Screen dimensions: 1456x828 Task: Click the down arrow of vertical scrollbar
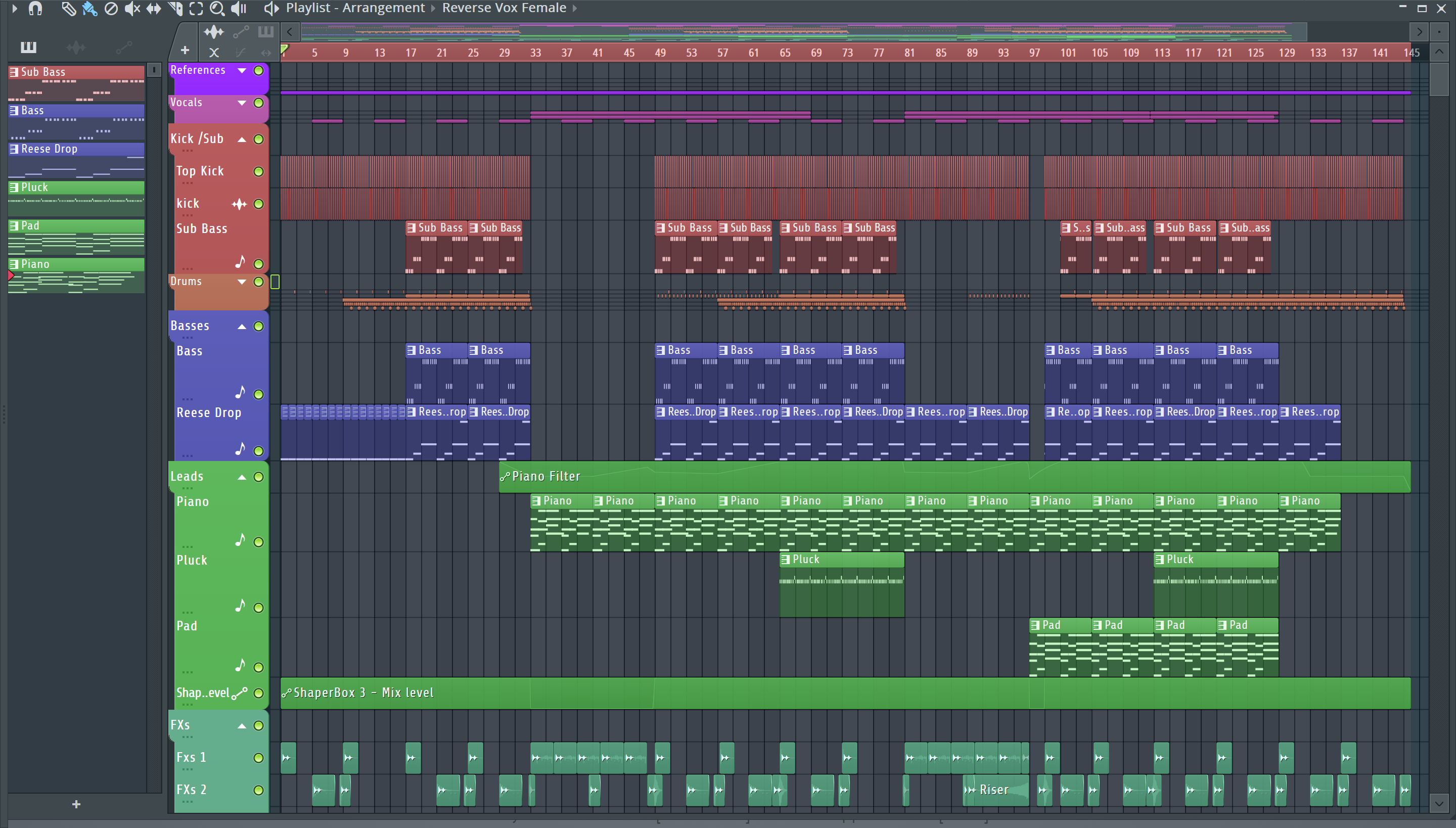click(1439, 804)
